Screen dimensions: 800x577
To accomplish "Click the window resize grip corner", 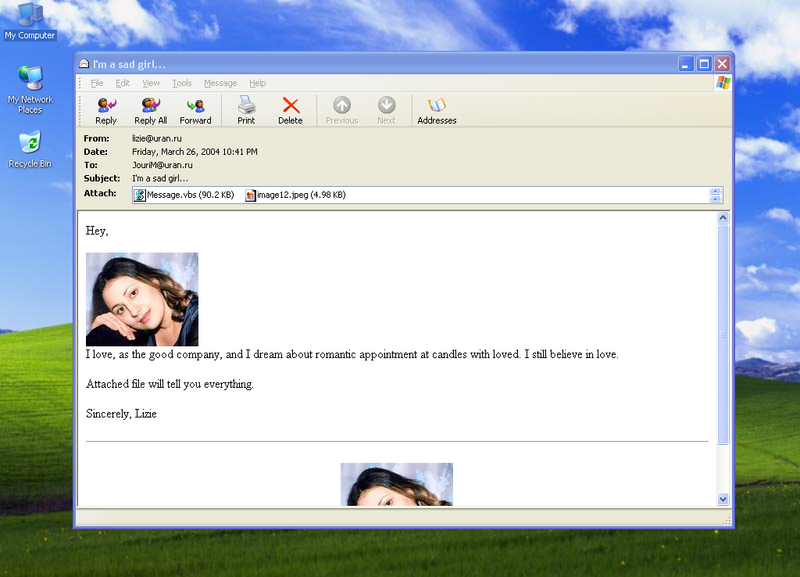I will tap(727, 520).
